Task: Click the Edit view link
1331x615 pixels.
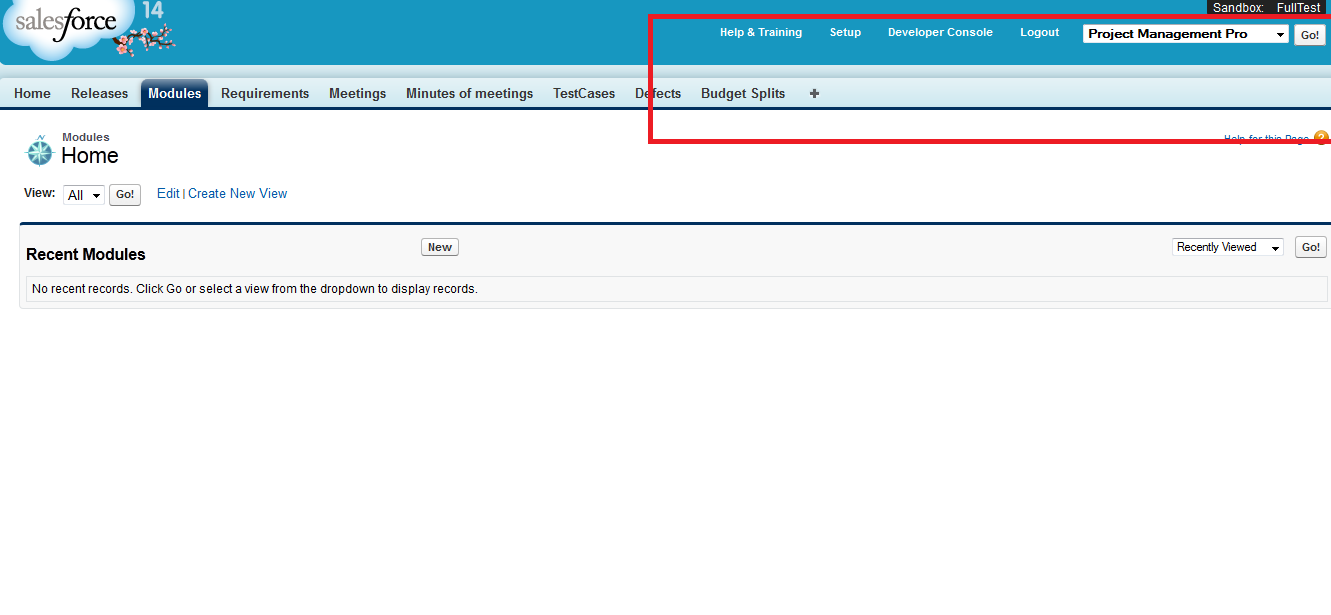Action: click(168, 194)
